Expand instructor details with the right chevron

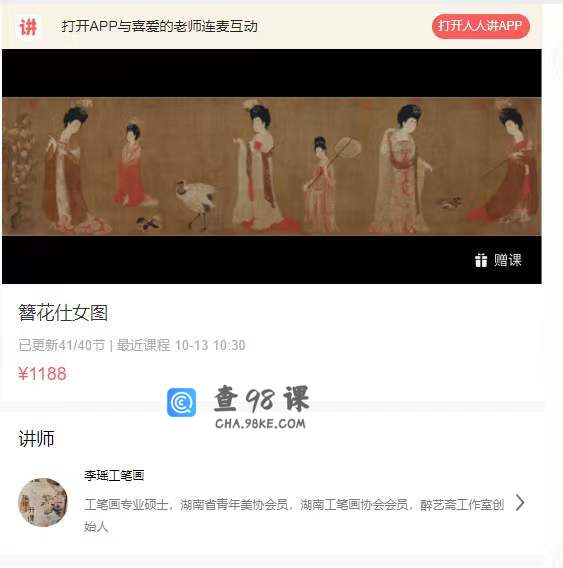click(x=520, y=503)
